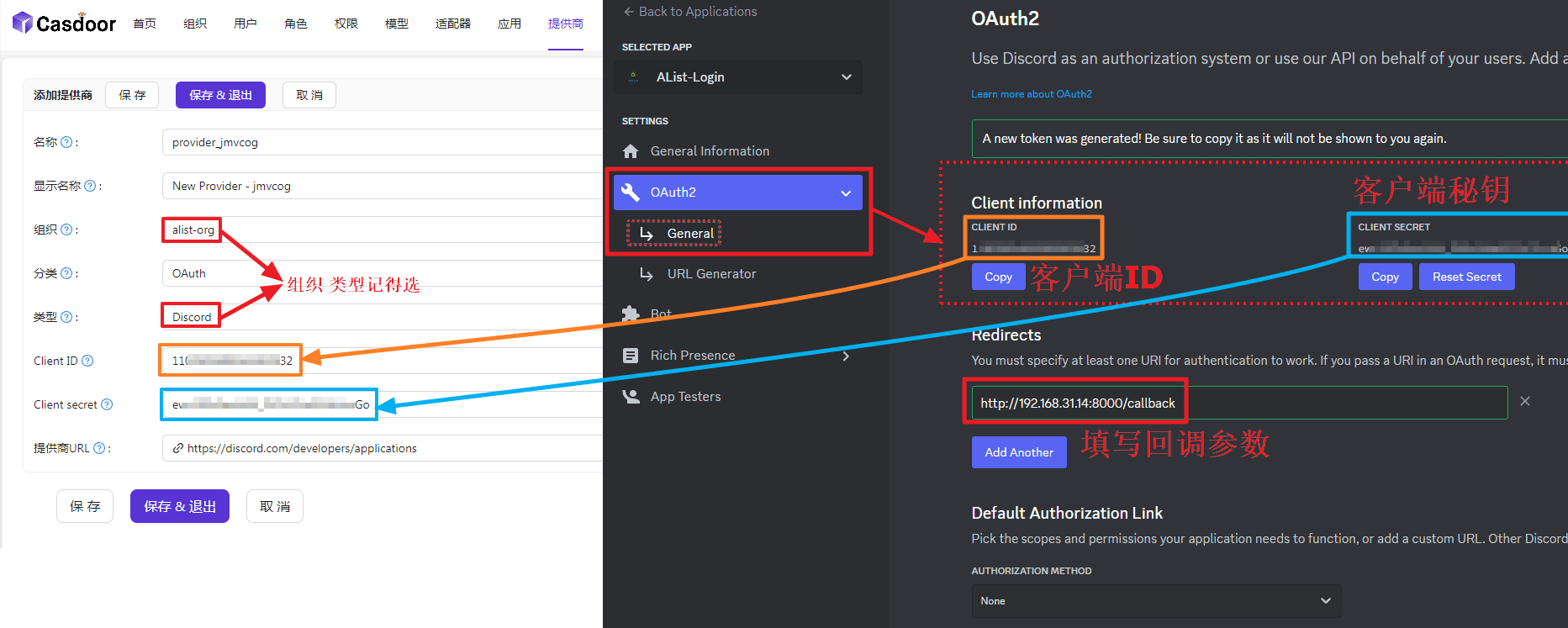The width and height of the screenshot is (1568, 628).
Task: Select the URL Generator sidebar item
Action: pyautogui.click(x=711, y=274)
